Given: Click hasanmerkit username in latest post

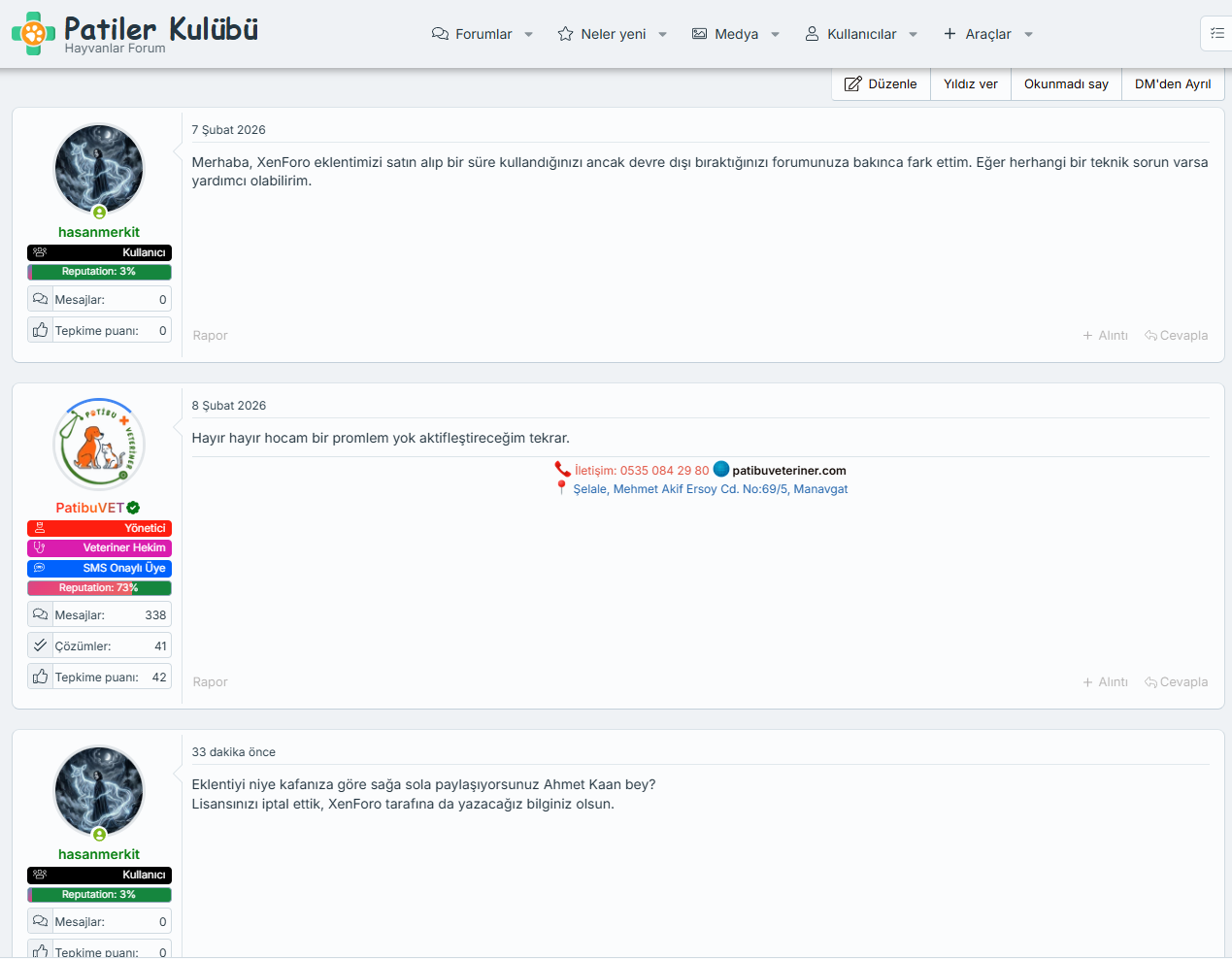Looking at the screenshot, I should pyautogui.click(x=99, y=854).
